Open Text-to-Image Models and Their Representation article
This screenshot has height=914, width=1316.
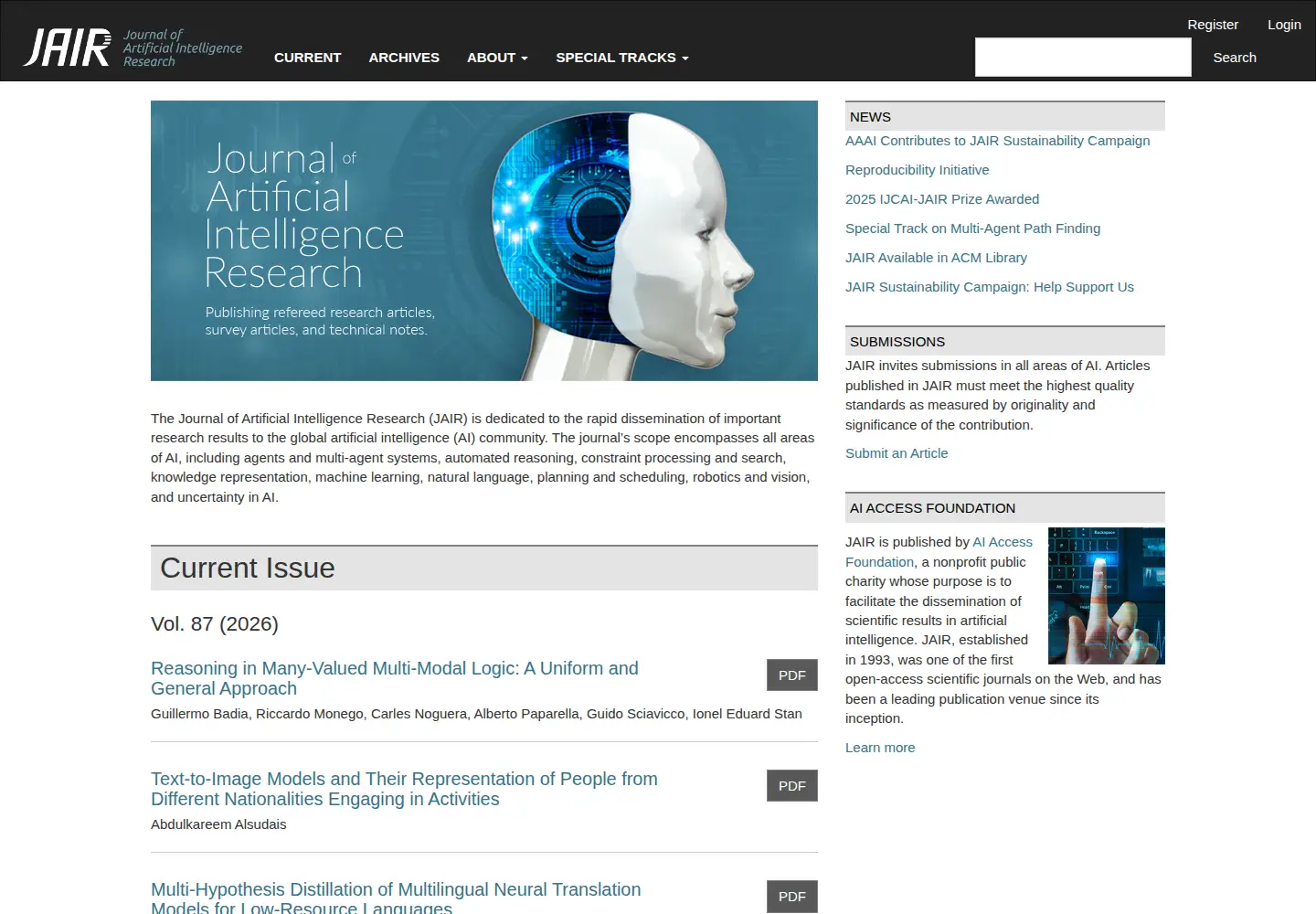point(404,789)
